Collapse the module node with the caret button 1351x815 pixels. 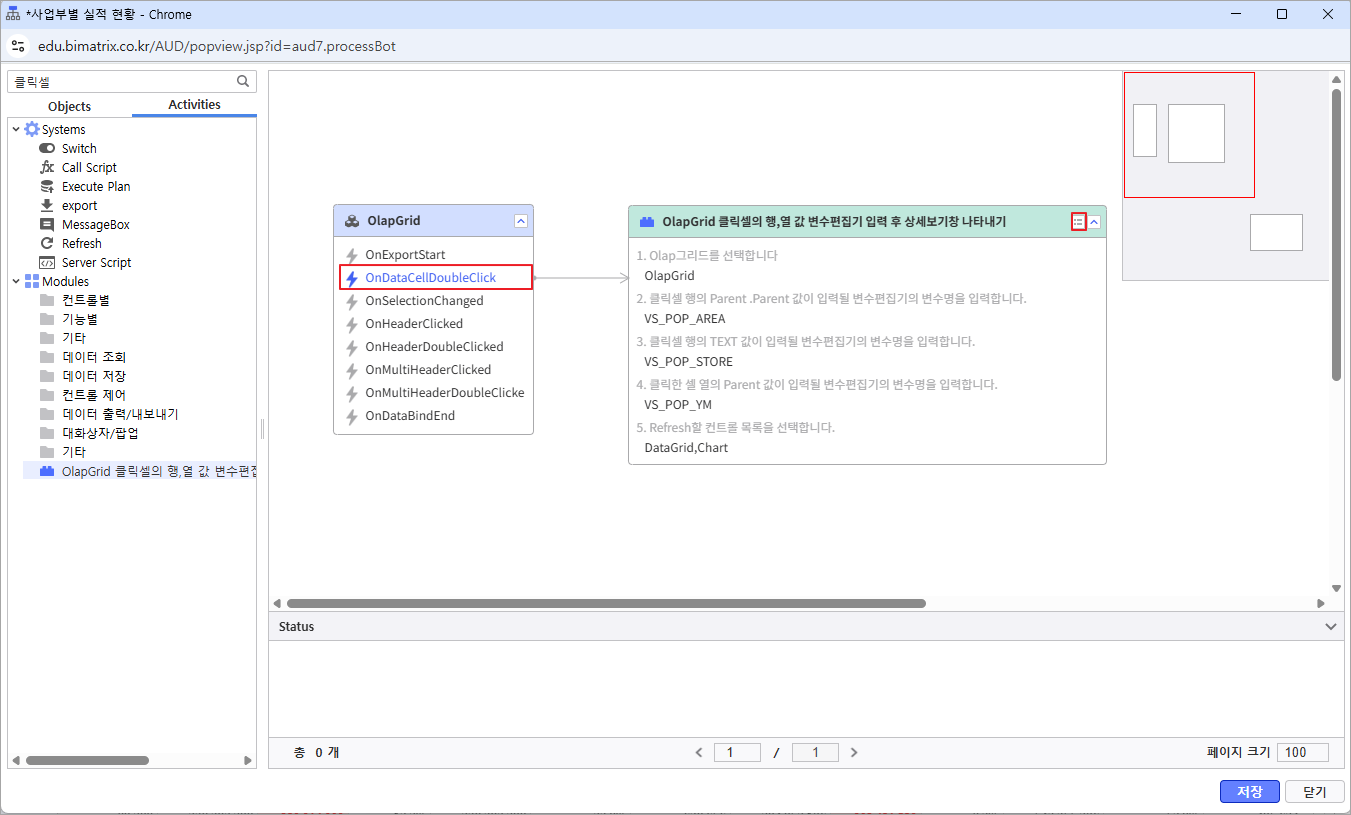(x=1095, y=222)
